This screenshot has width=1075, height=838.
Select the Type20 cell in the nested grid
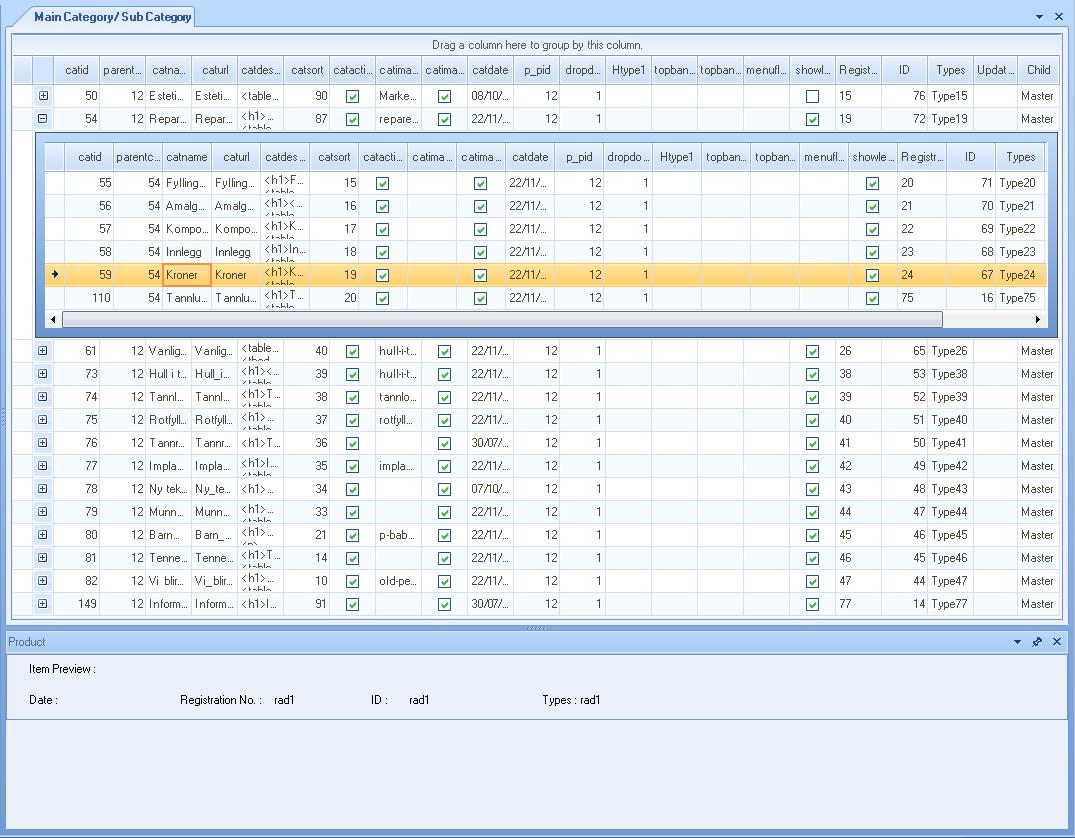click(1020, 182)
